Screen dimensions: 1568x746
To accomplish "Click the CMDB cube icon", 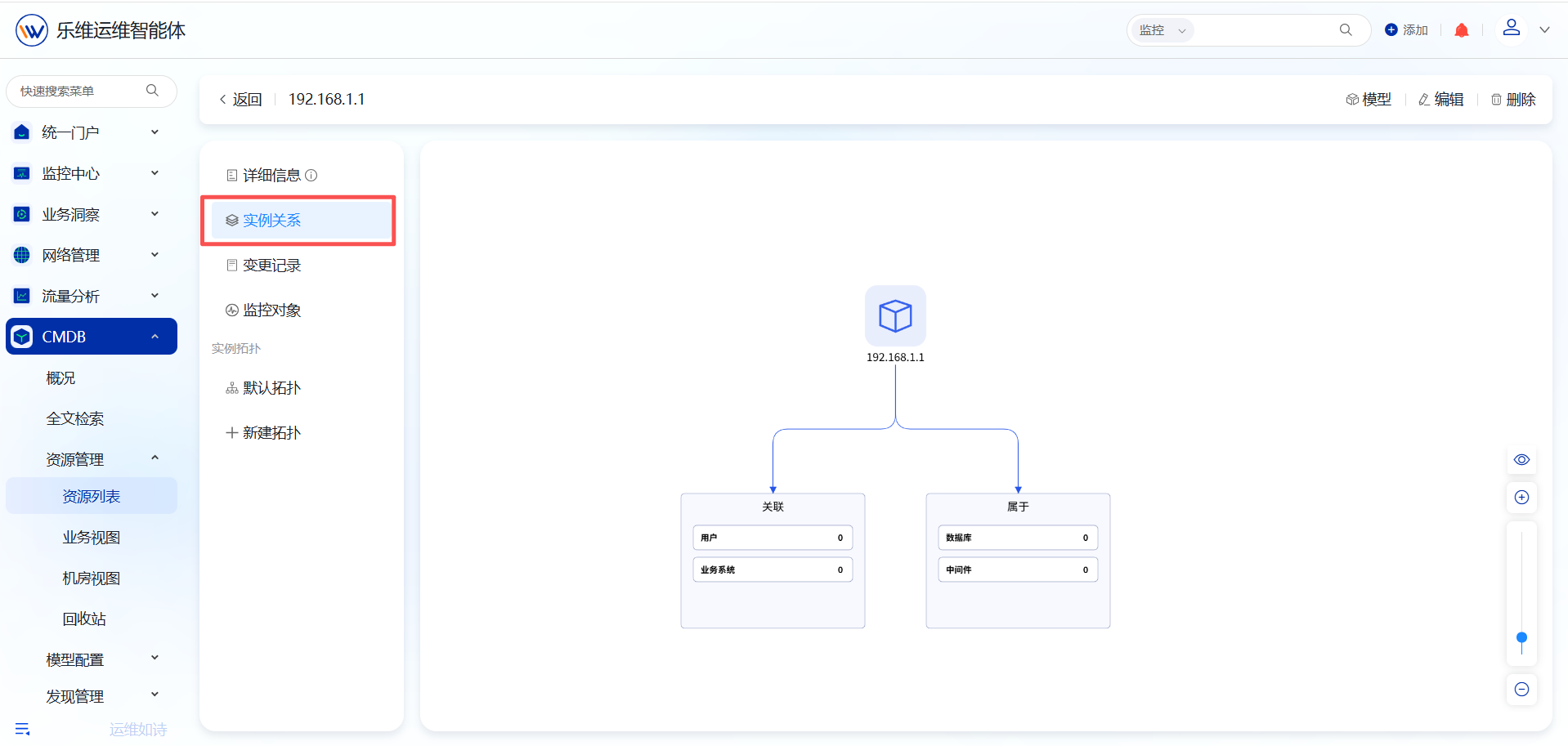I will 22,337.
